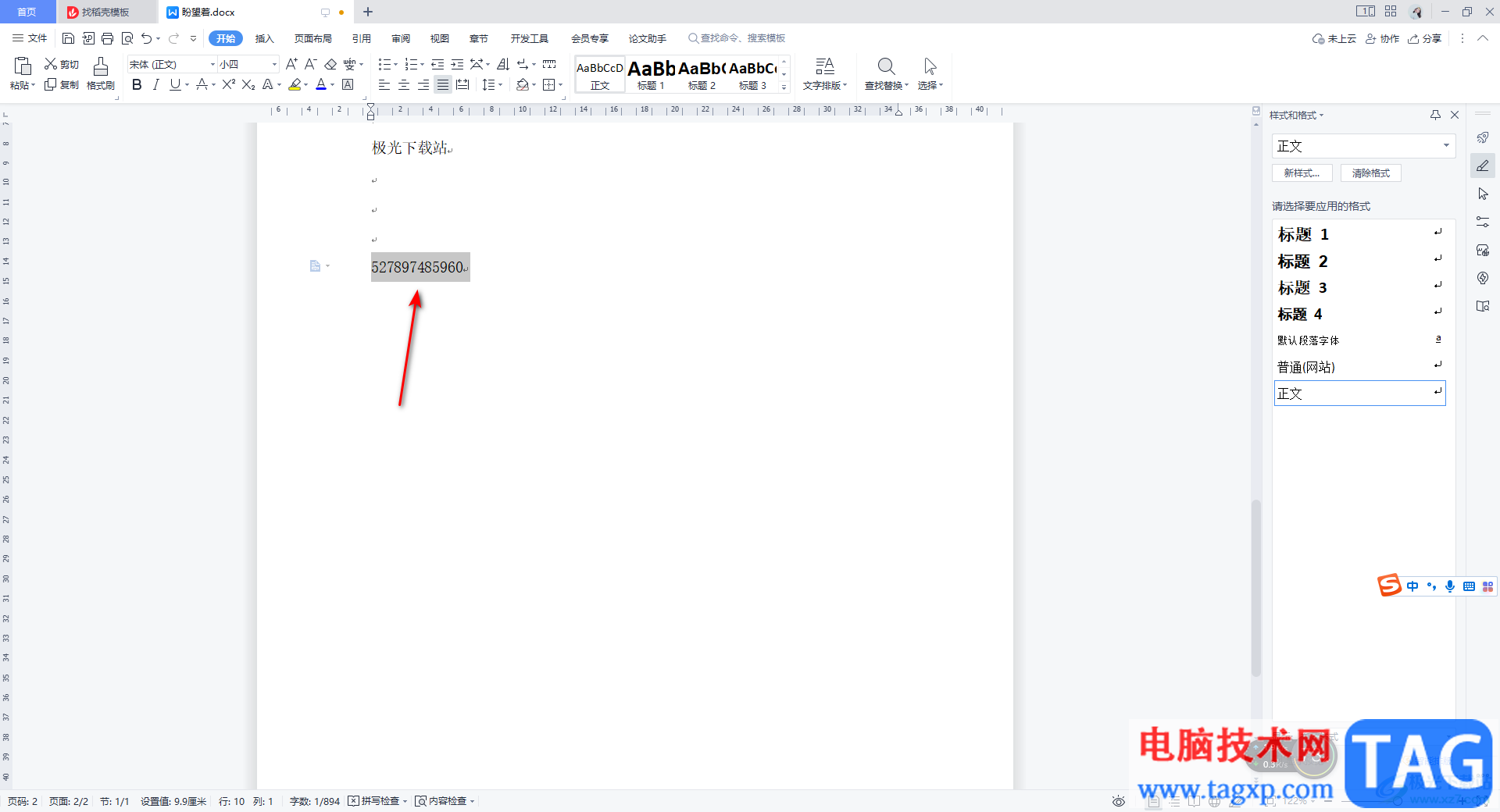Open Print Preview icon

127,38
